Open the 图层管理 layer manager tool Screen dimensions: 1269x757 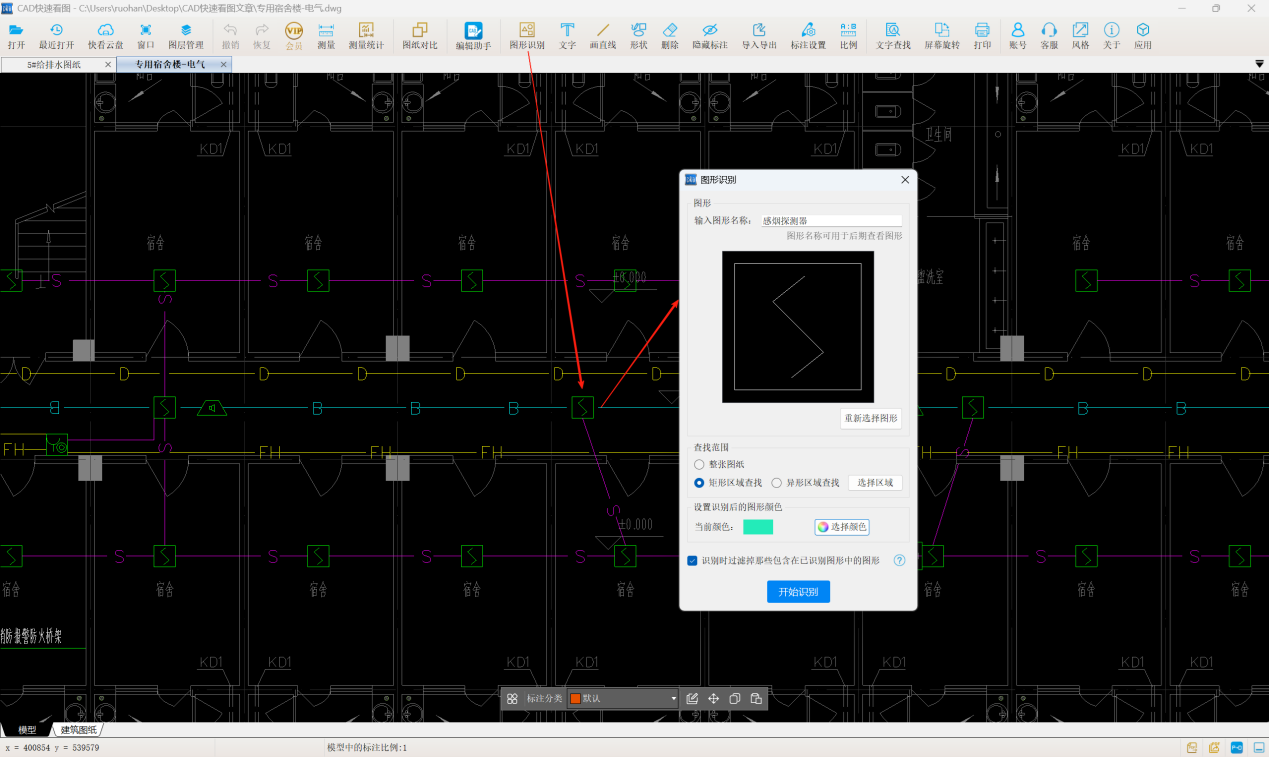185,36
